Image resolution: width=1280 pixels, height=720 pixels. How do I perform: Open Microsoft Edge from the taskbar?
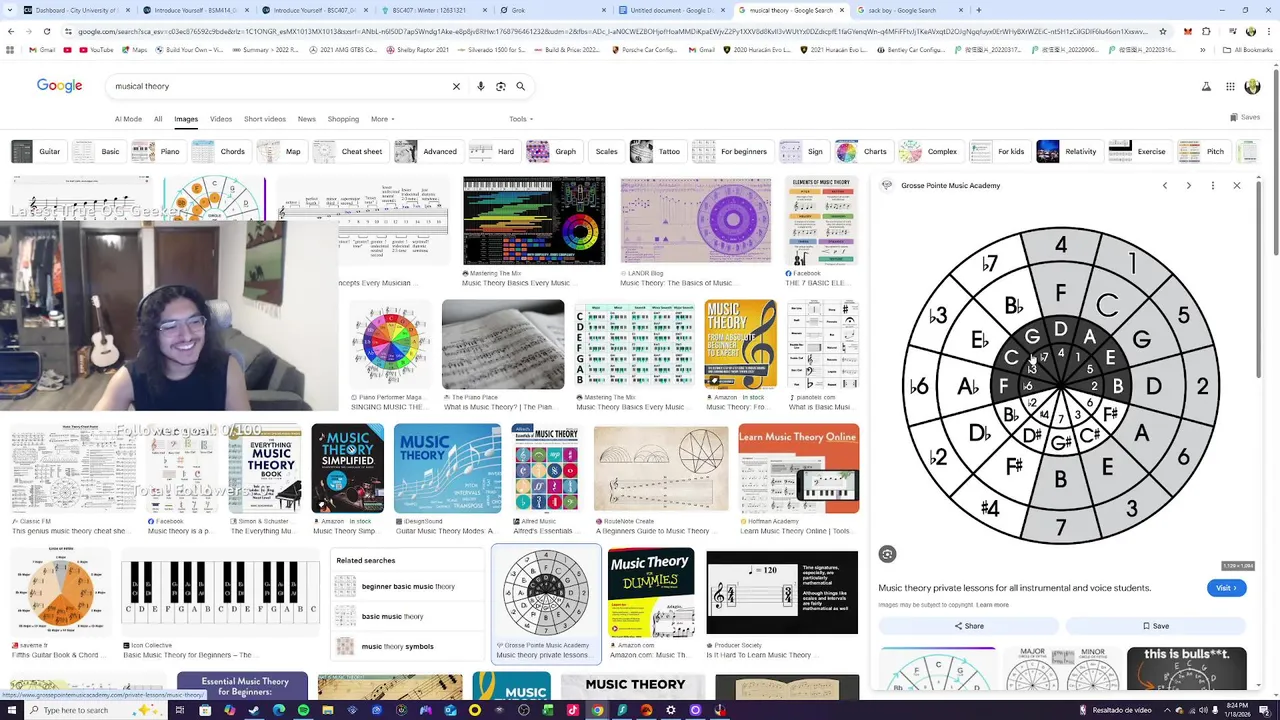coord(279,710)
